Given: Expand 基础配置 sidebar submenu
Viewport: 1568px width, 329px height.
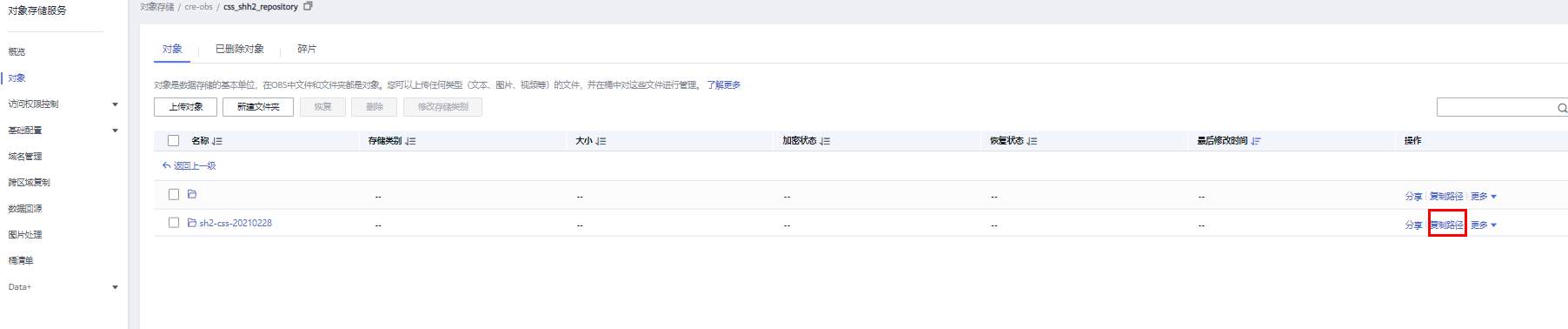Looking at the screenshot, I should 115,131.
